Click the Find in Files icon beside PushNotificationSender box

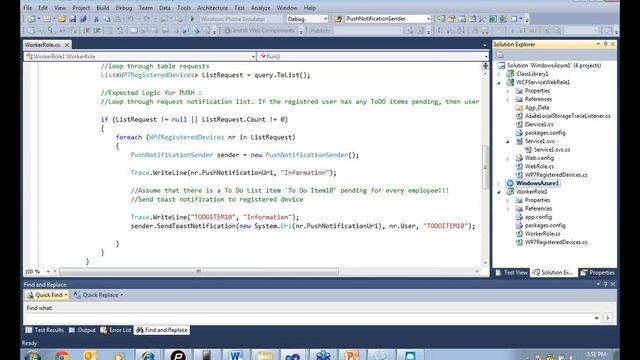tap(338, 19)
